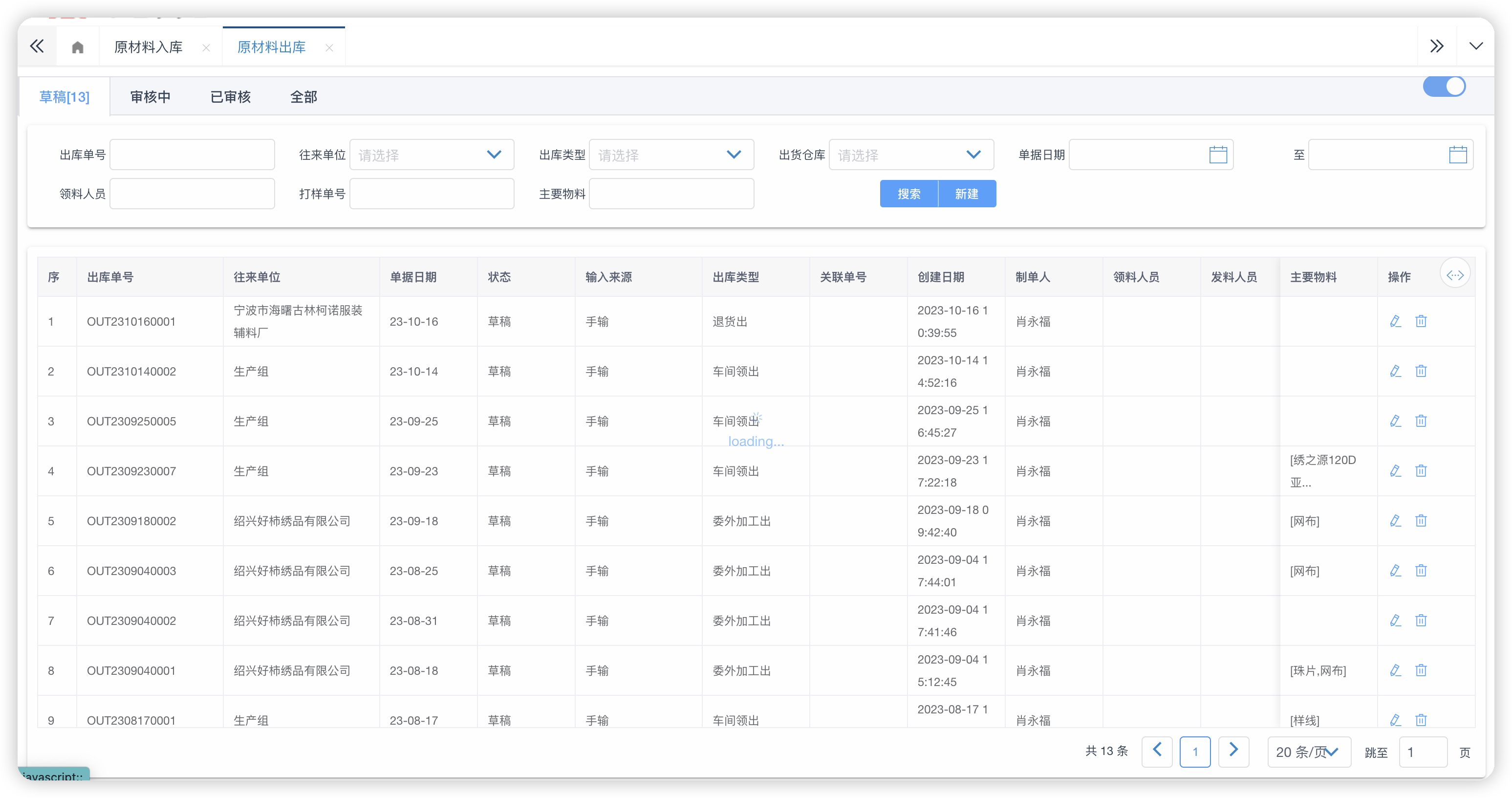Focus the 主要物料 filter input
The width and height of the screenshot is (1512, 798).
pyautogui.click(x=671, y=194)
